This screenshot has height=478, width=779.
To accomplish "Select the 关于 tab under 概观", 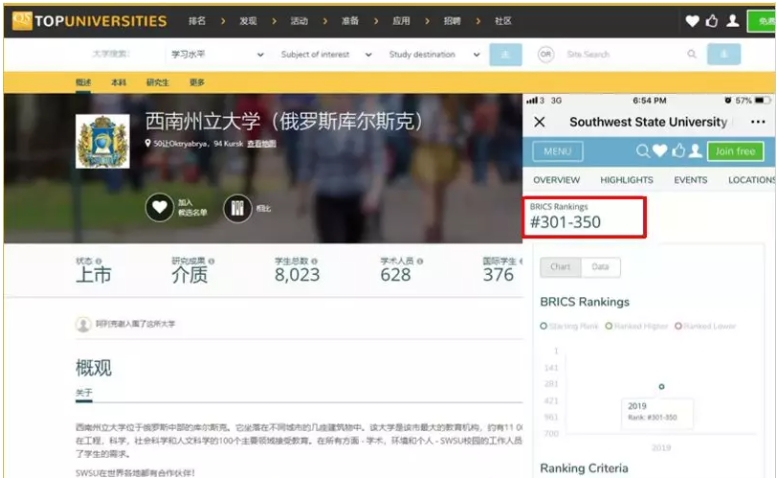I will tap(84, 393).
